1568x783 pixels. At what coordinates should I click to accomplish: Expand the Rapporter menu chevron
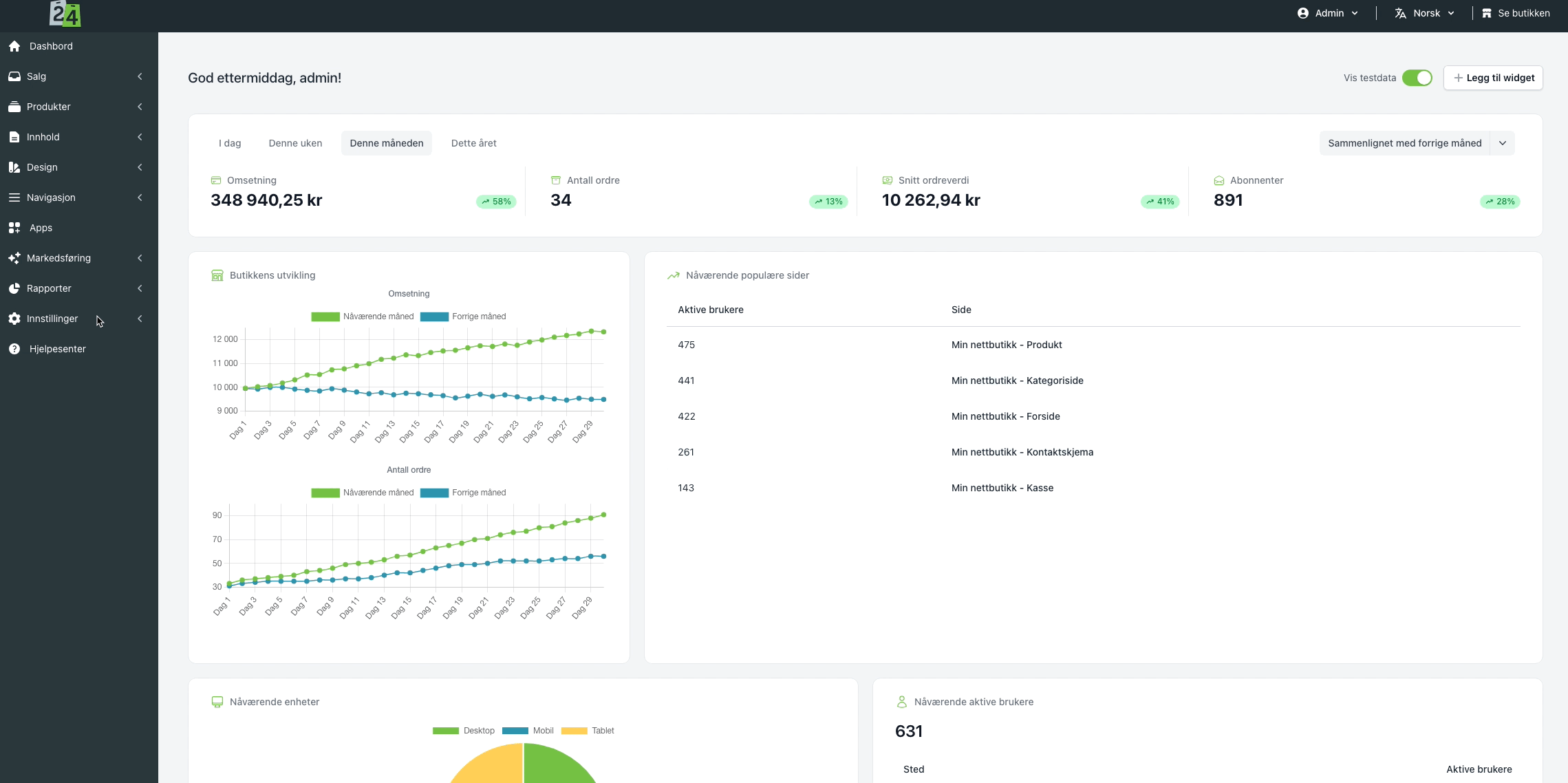click(140, 288)
